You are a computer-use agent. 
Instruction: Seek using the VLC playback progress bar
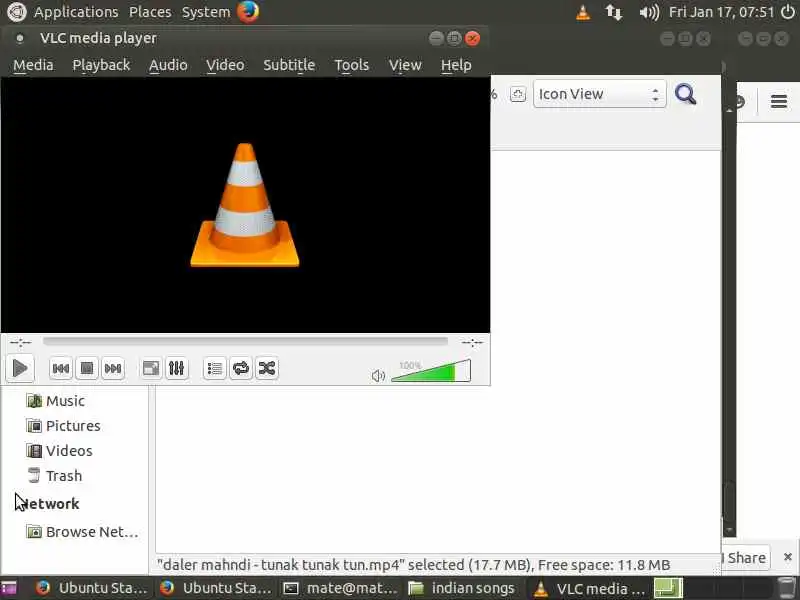[x=245, y=341]
